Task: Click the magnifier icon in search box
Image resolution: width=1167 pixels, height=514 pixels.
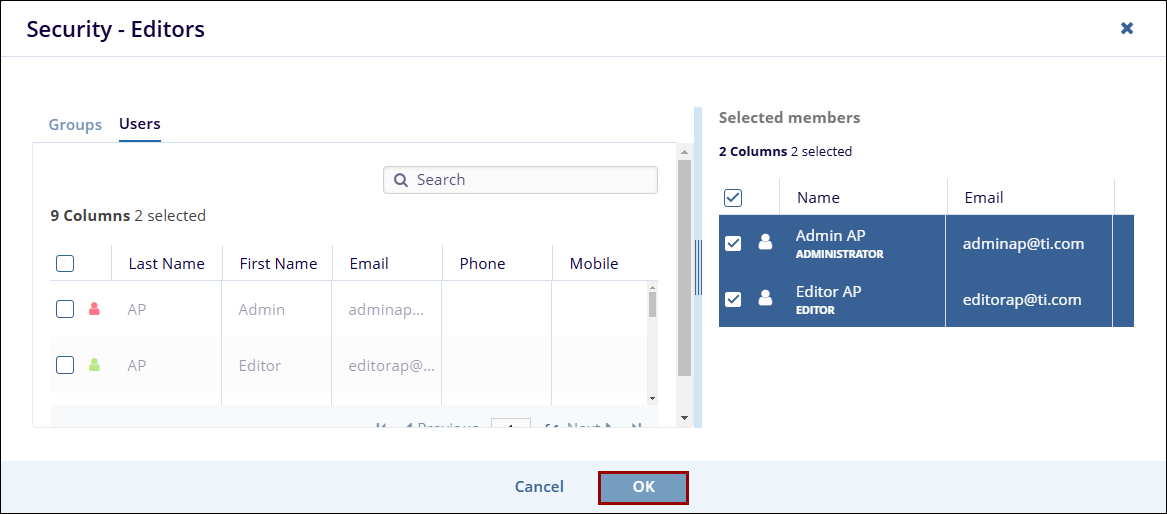Action: pos(401,180)
